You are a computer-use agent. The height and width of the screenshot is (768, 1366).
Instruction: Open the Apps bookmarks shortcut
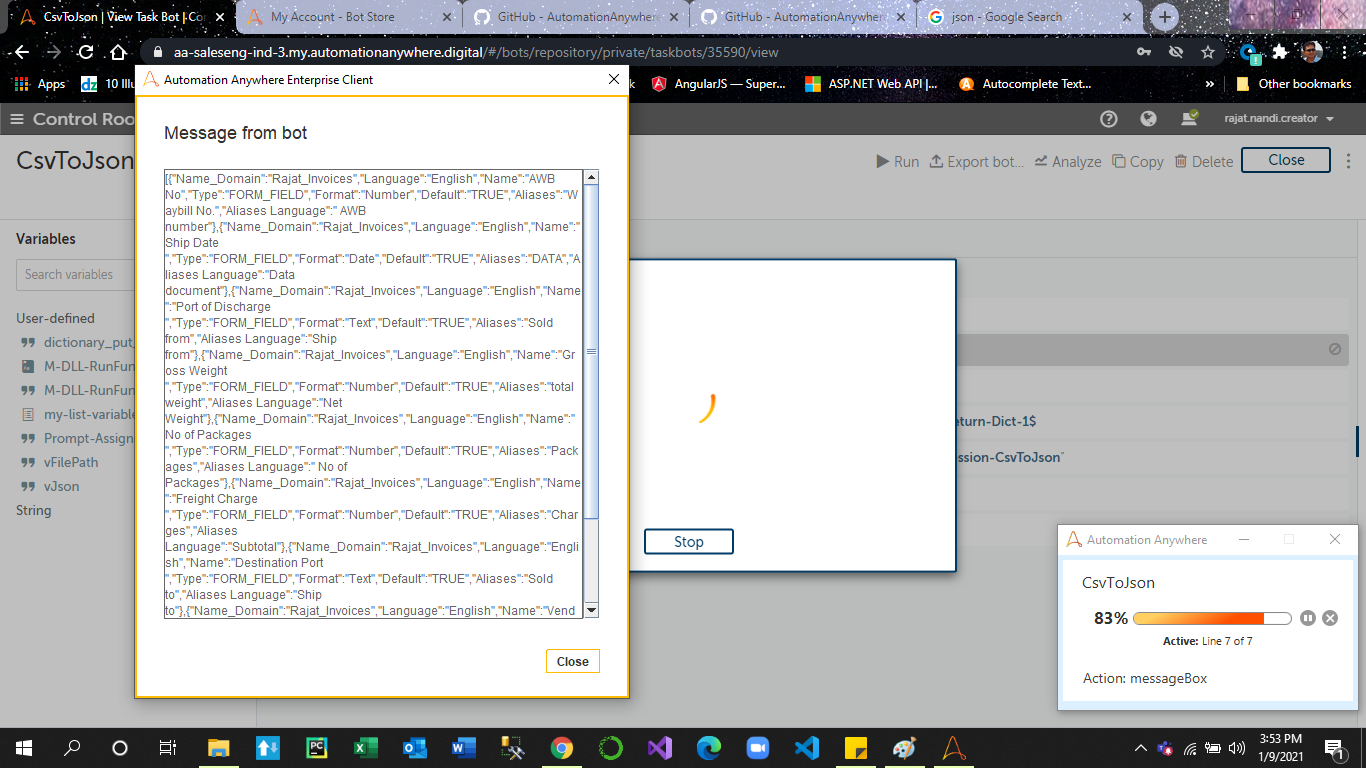pyautogui.click(x=40, y=84)
